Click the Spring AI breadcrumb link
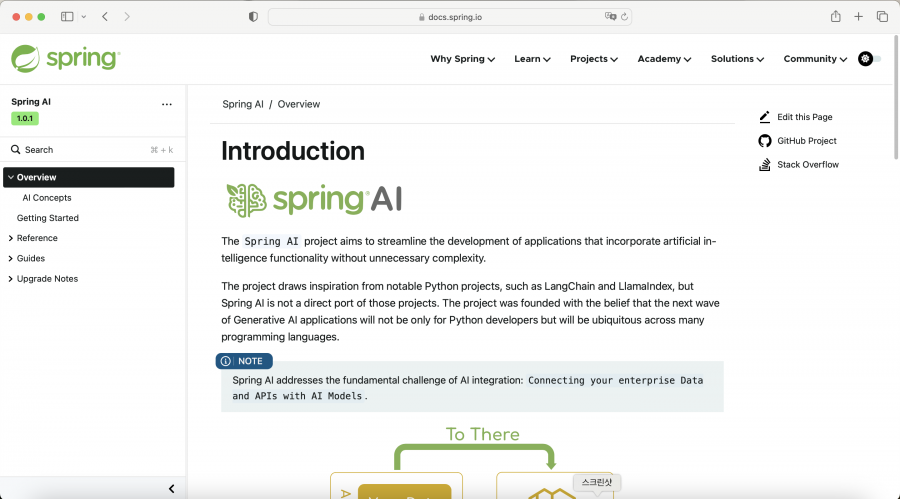Viewport: 900px width, 499px height. [243, 104]
